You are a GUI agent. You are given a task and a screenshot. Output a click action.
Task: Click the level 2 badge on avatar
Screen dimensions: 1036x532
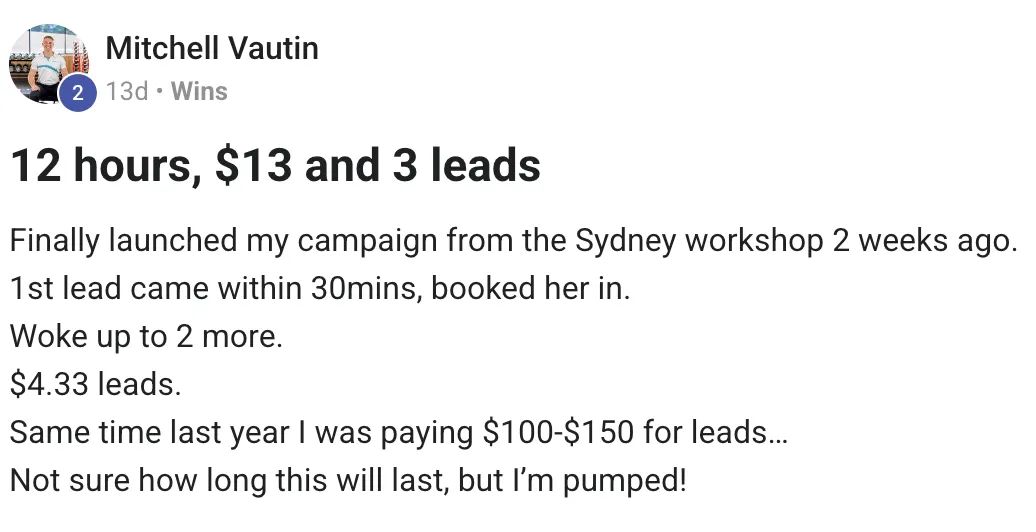pos(78,93)
